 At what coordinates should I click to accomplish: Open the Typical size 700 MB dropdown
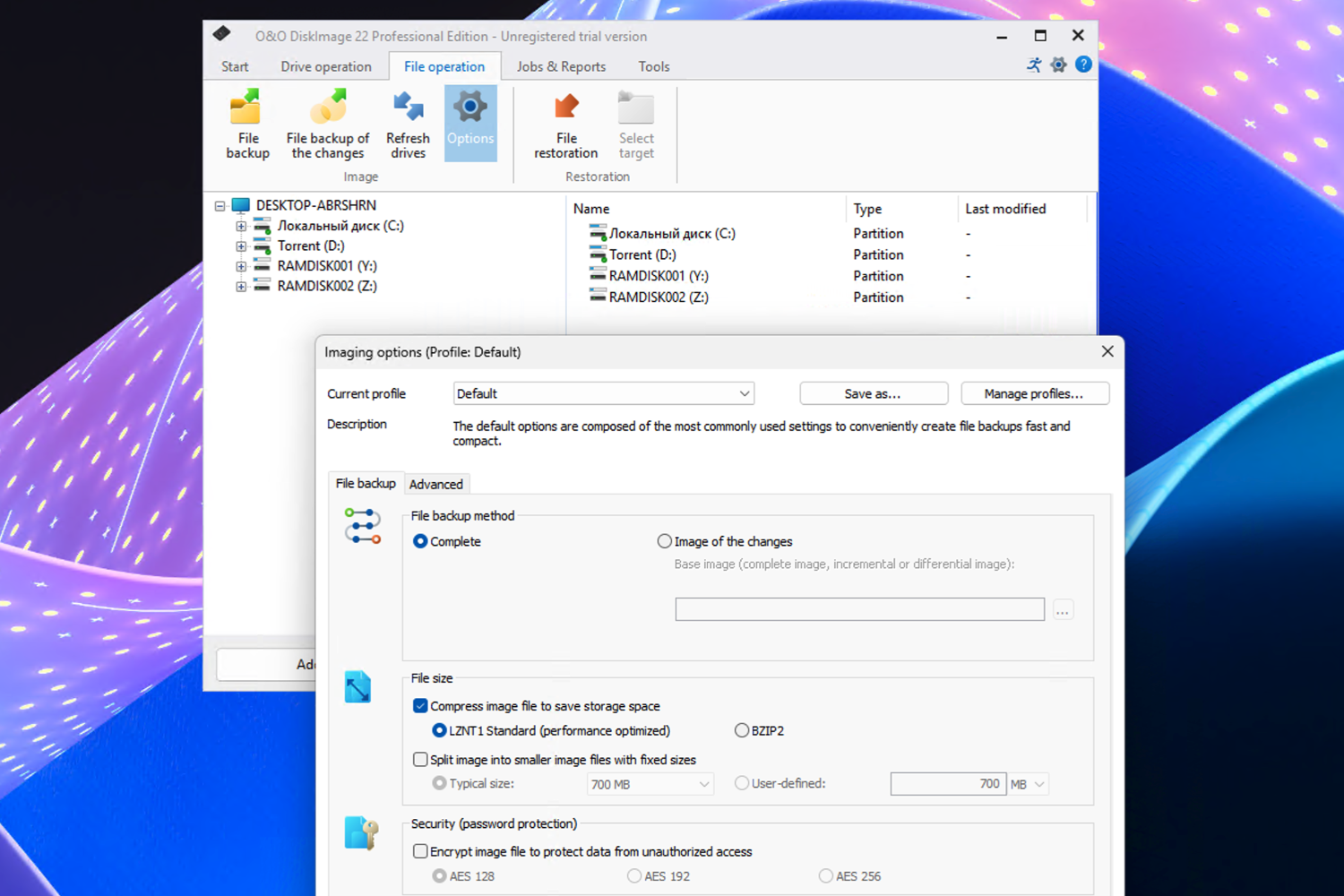click(650, 784)
